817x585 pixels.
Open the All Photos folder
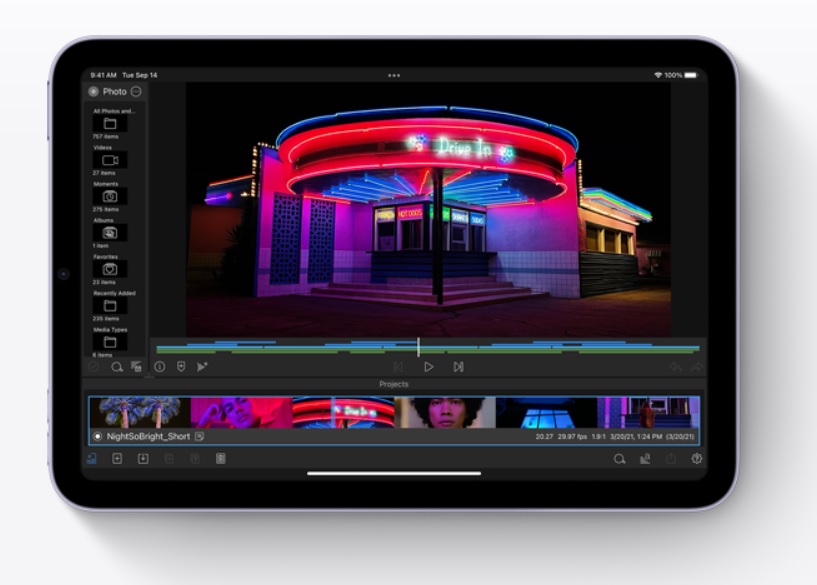[110, 123]
